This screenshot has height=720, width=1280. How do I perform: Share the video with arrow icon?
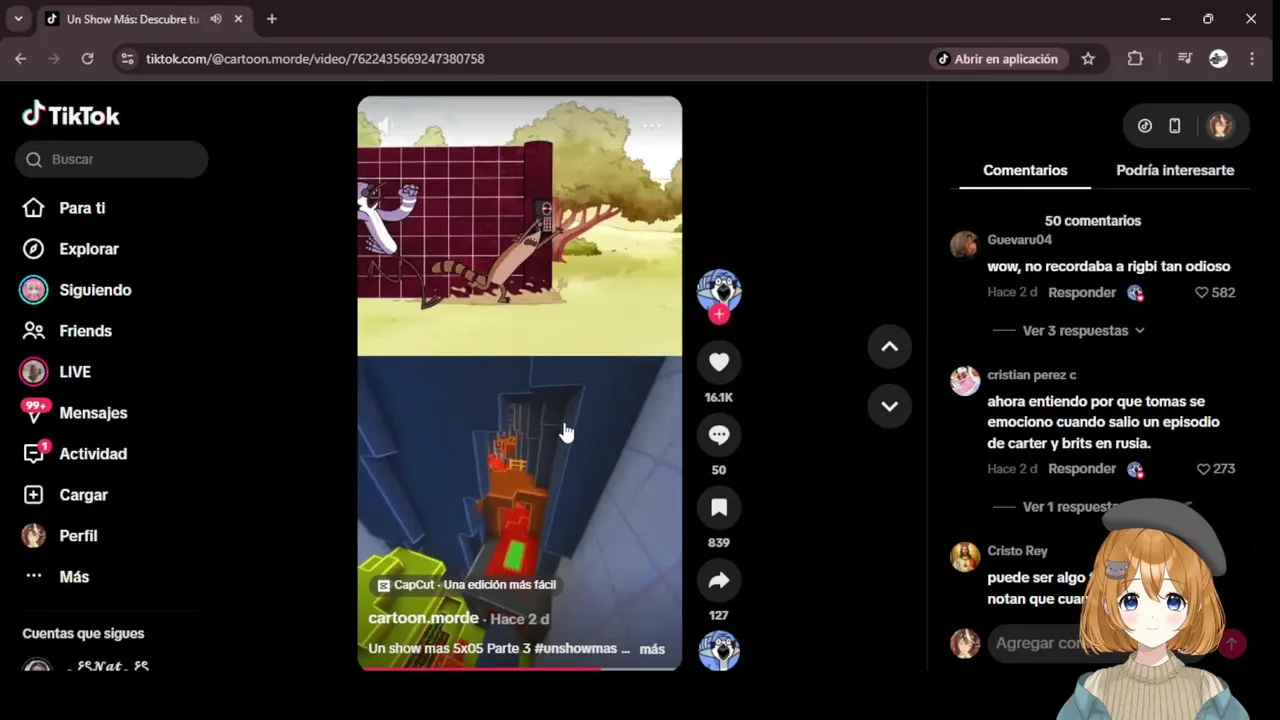click(719, 581)
